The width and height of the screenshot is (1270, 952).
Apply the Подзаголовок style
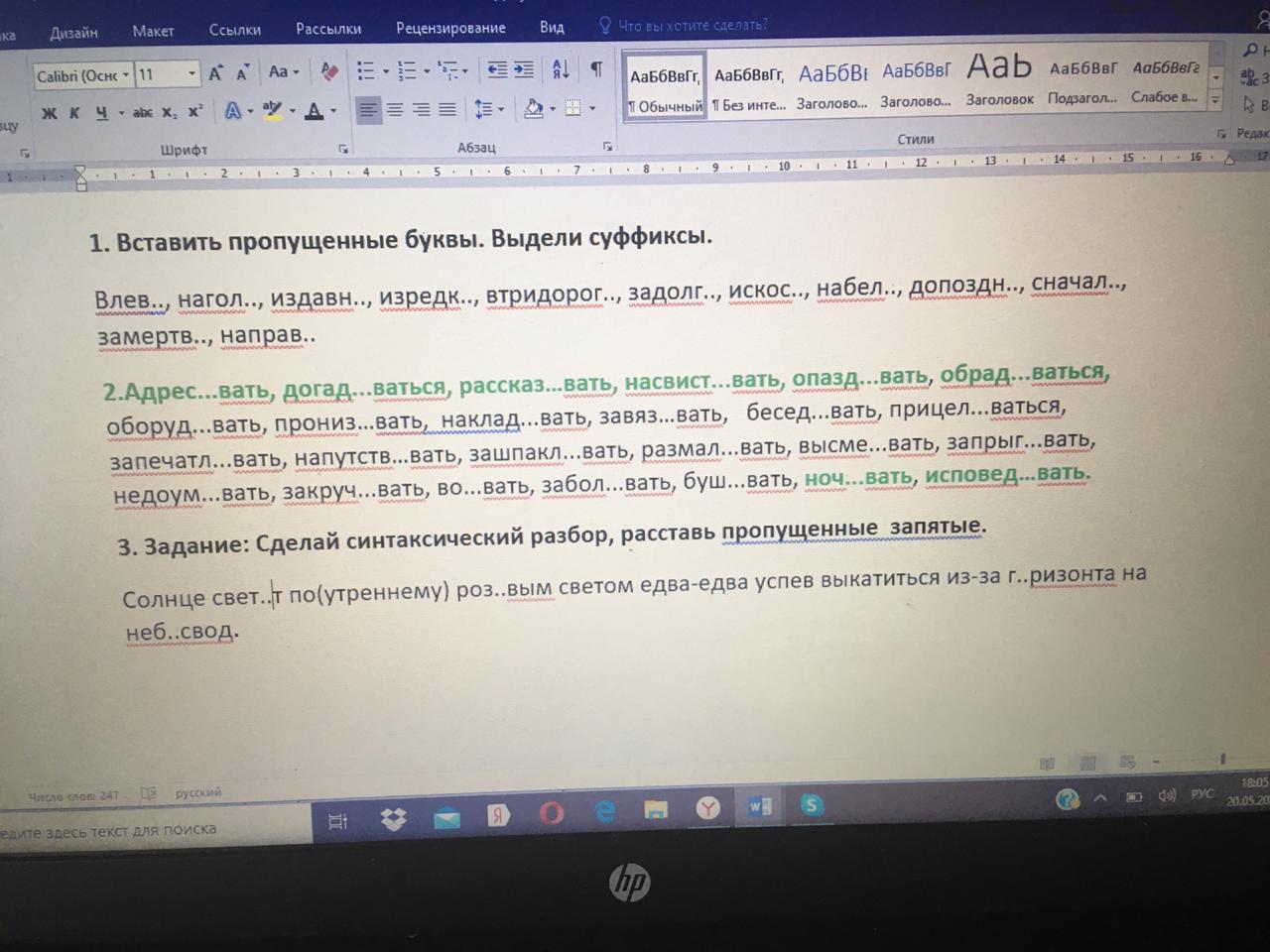pyautogui.click(x=1082, y=81)
